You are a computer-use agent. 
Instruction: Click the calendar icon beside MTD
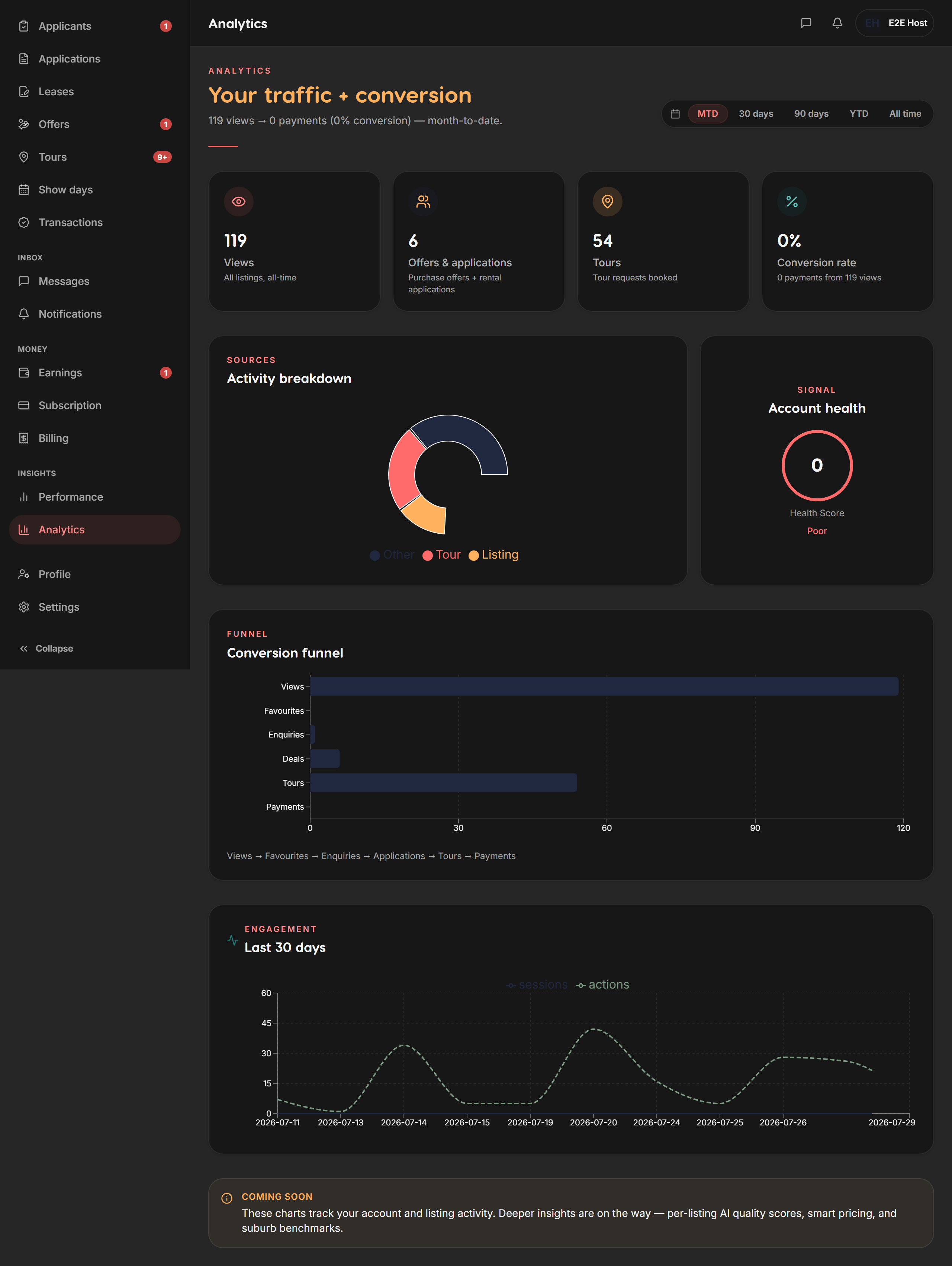point(675,114)
